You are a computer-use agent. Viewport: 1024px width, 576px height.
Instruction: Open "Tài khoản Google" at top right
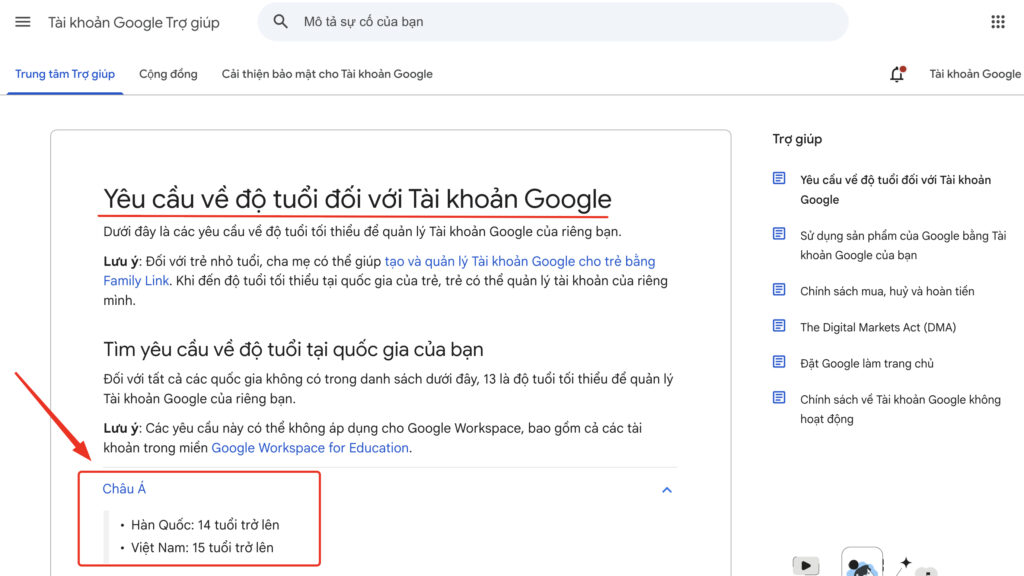[x=975, y=74]
